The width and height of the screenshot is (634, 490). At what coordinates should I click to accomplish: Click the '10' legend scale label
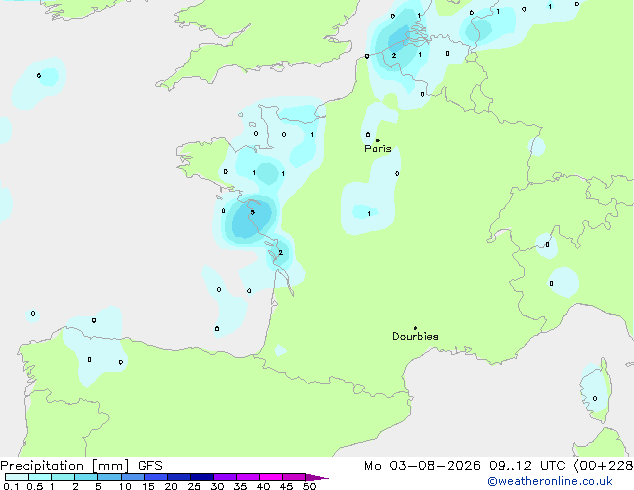coord(125,486)
